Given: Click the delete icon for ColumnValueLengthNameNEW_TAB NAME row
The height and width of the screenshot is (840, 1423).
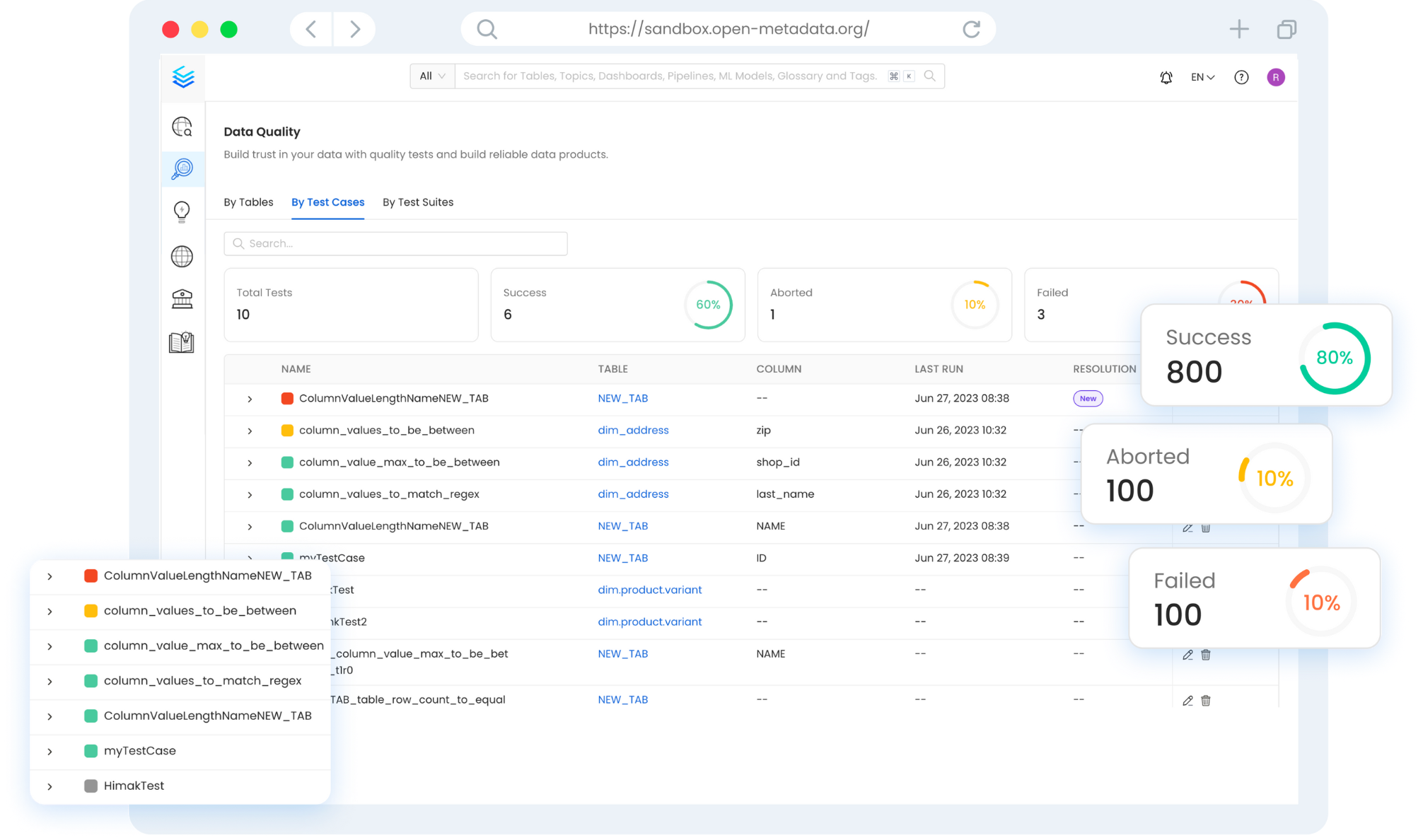Looking at the screenshot, I should click(x=1206, y=526).
